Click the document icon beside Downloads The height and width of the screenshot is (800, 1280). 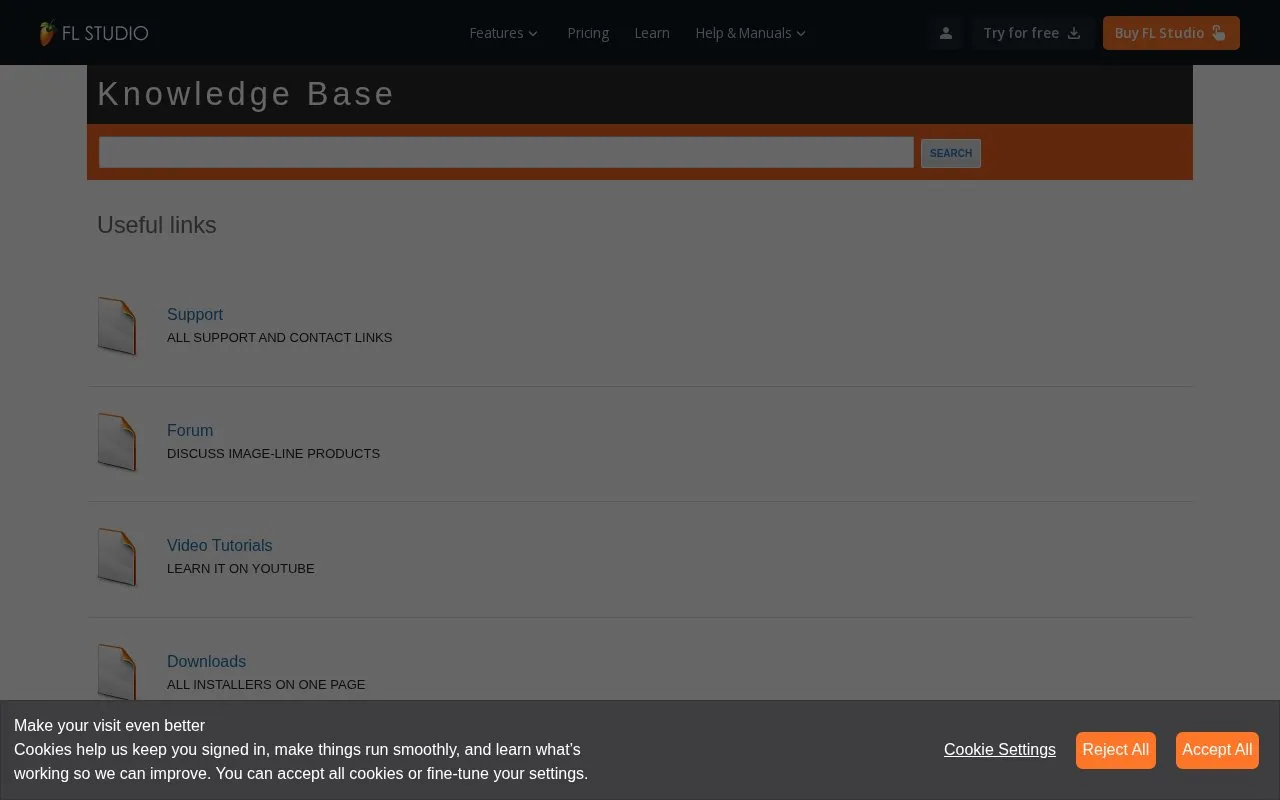pos(117,672)
